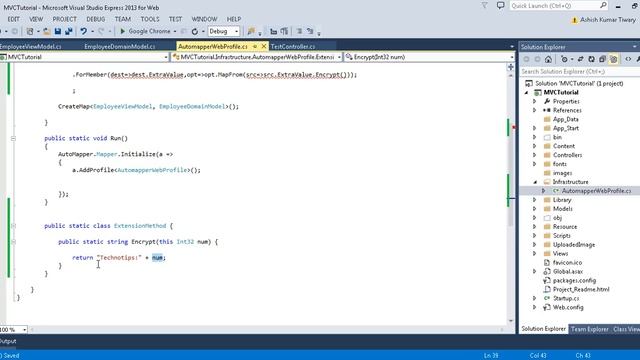
Task: Click Sync with Active Document icon
Action: [x=580, y=60]
